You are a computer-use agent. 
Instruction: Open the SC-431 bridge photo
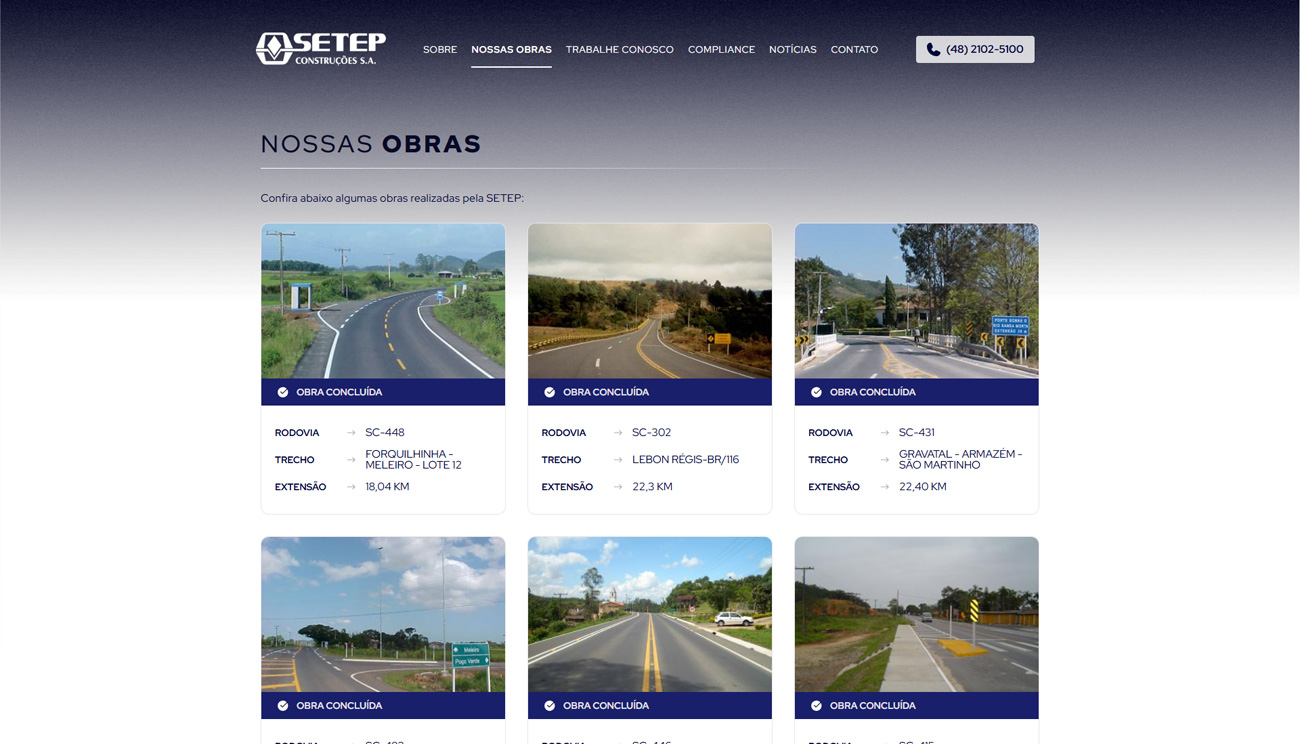pos(916,301)
